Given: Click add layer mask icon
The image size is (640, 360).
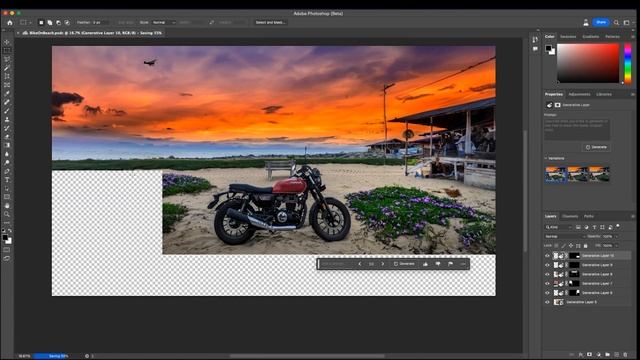Looking at the screenshot, I should click(589, 355).
